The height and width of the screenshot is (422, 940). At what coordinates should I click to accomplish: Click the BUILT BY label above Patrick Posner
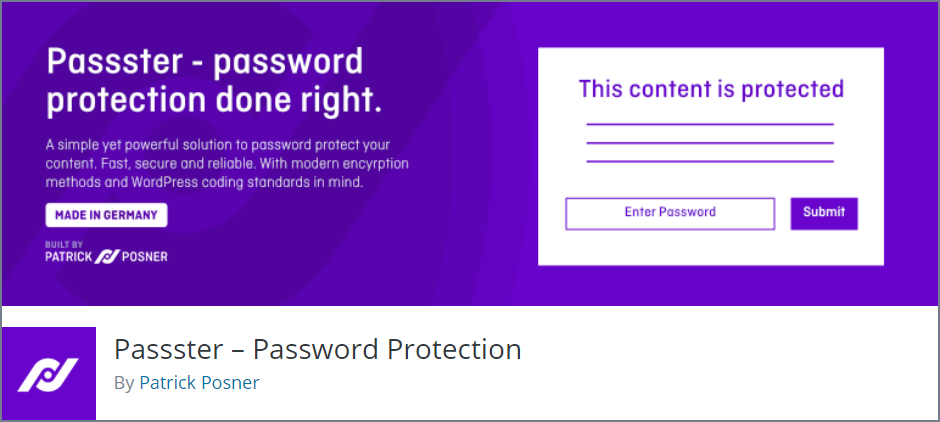64,245
